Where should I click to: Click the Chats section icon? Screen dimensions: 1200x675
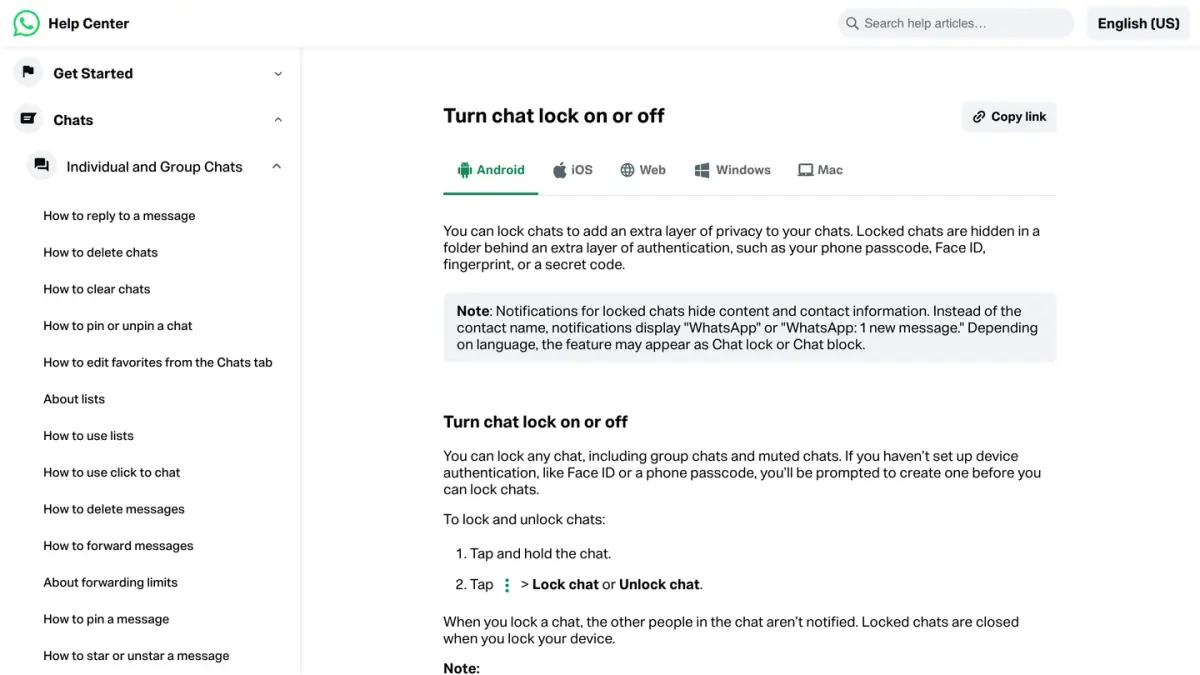28,119
